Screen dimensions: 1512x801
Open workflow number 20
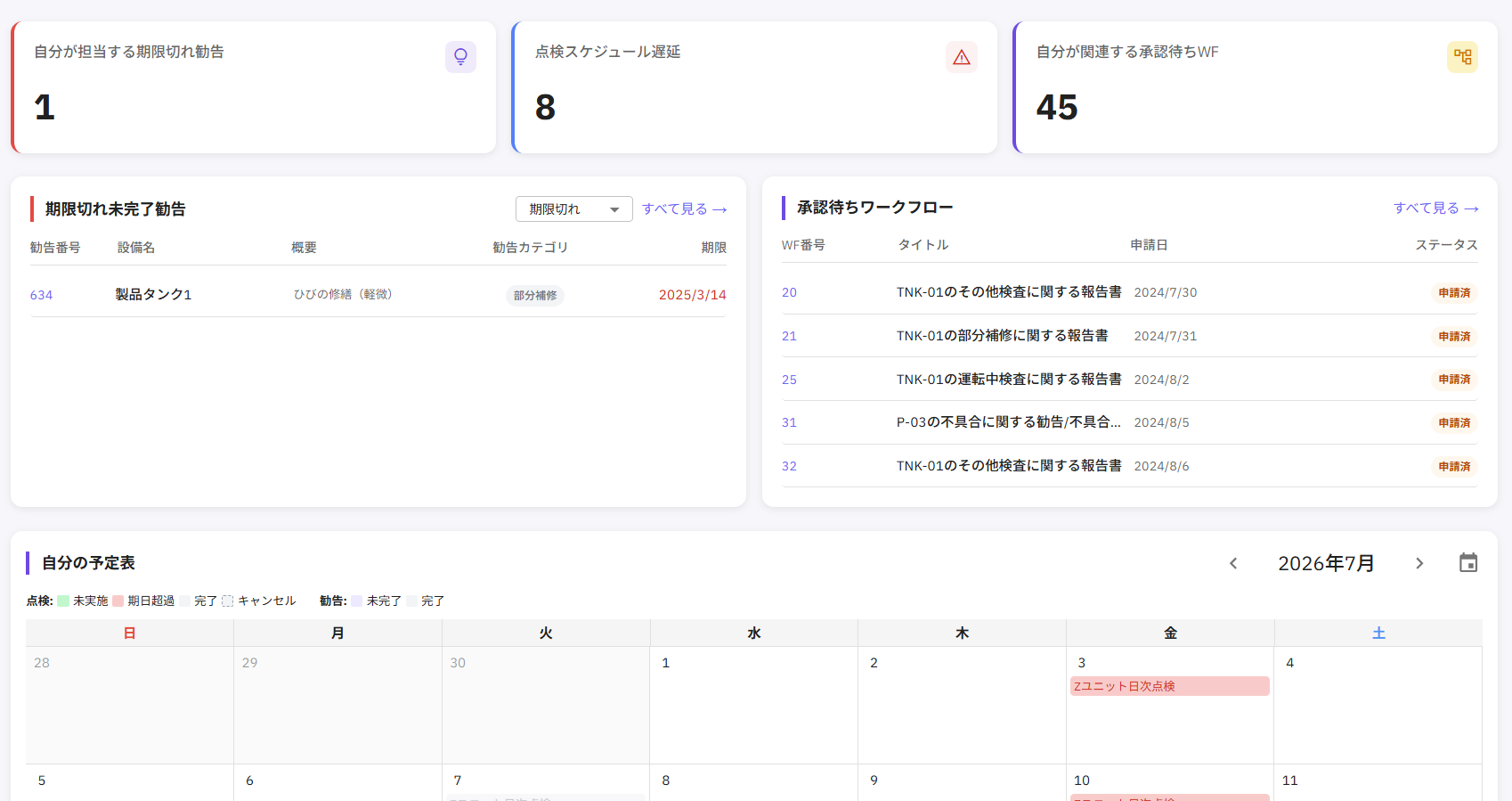click(789, 292)
